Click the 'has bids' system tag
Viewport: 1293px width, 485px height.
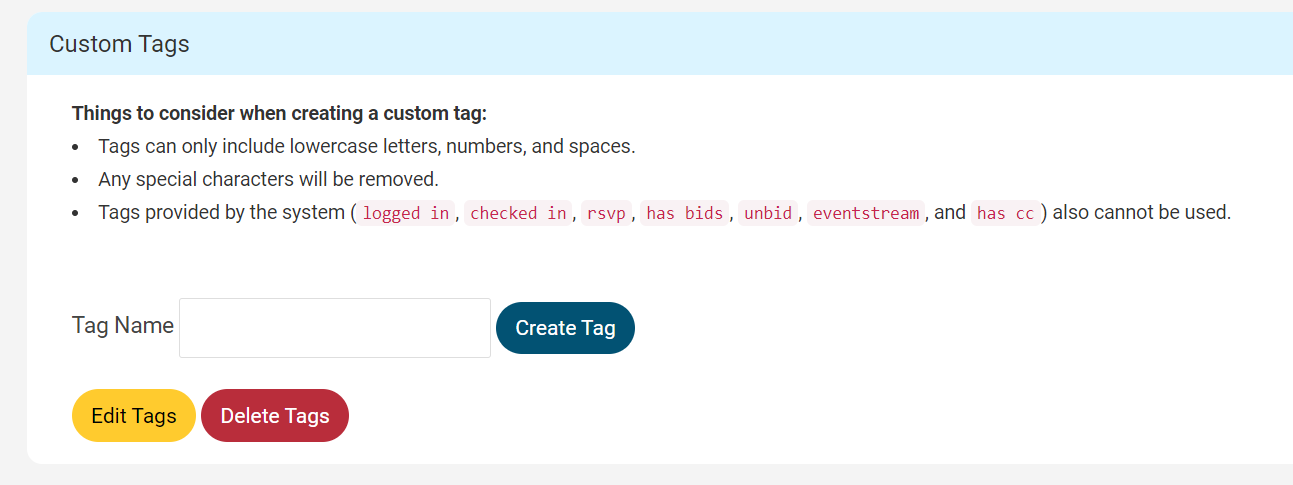(x=685, y=213)
